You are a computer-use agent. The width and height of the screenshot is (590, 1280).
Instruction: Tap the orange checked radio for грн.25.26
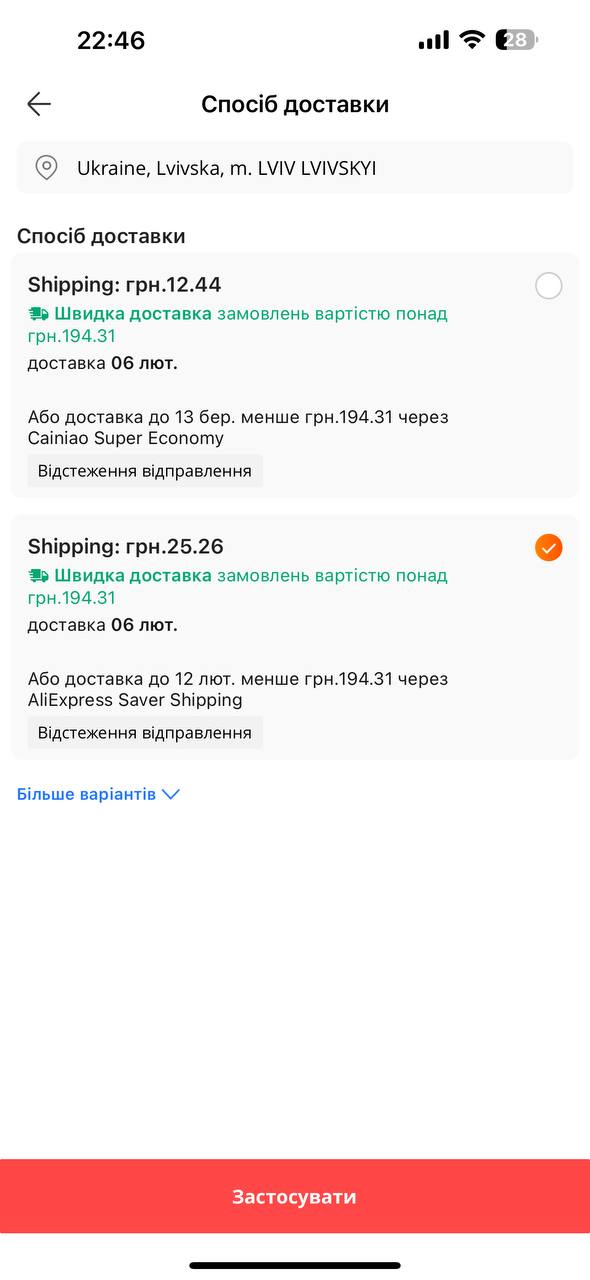(548, 548)
